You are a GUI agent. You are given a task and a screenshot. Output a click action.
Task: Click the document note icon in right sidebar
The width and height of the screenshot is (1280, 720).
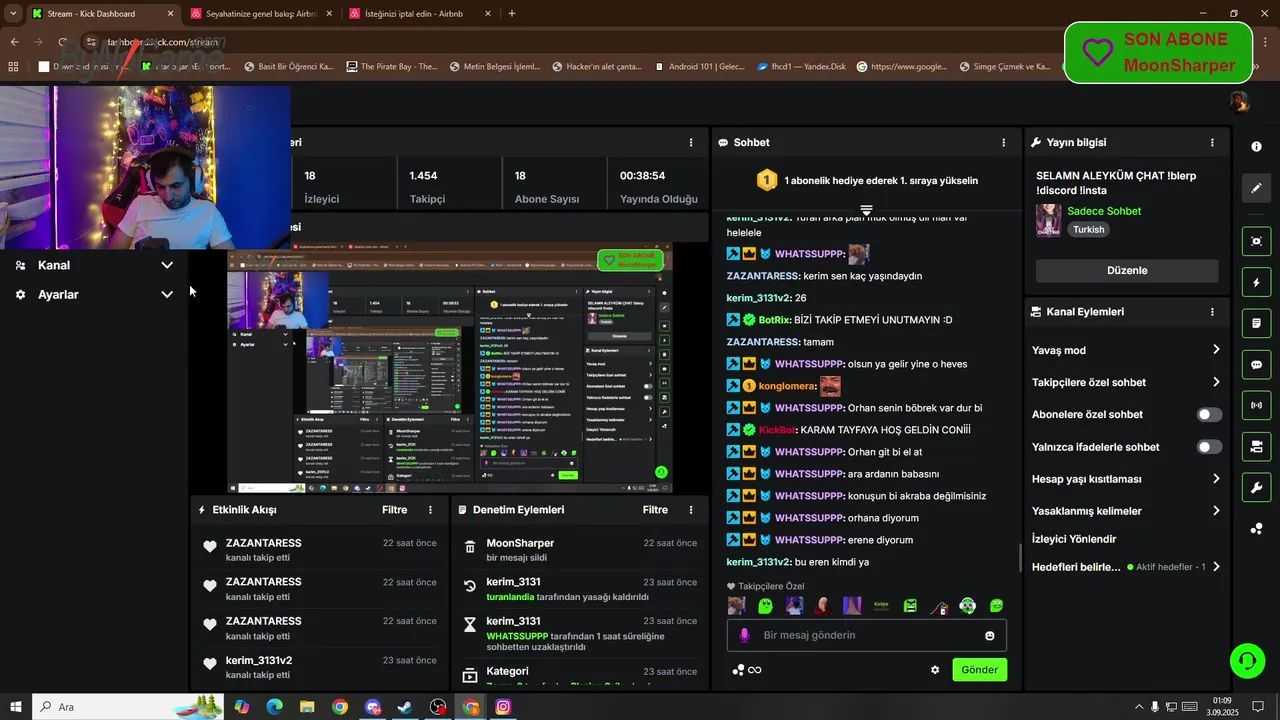pos(1256,323)
